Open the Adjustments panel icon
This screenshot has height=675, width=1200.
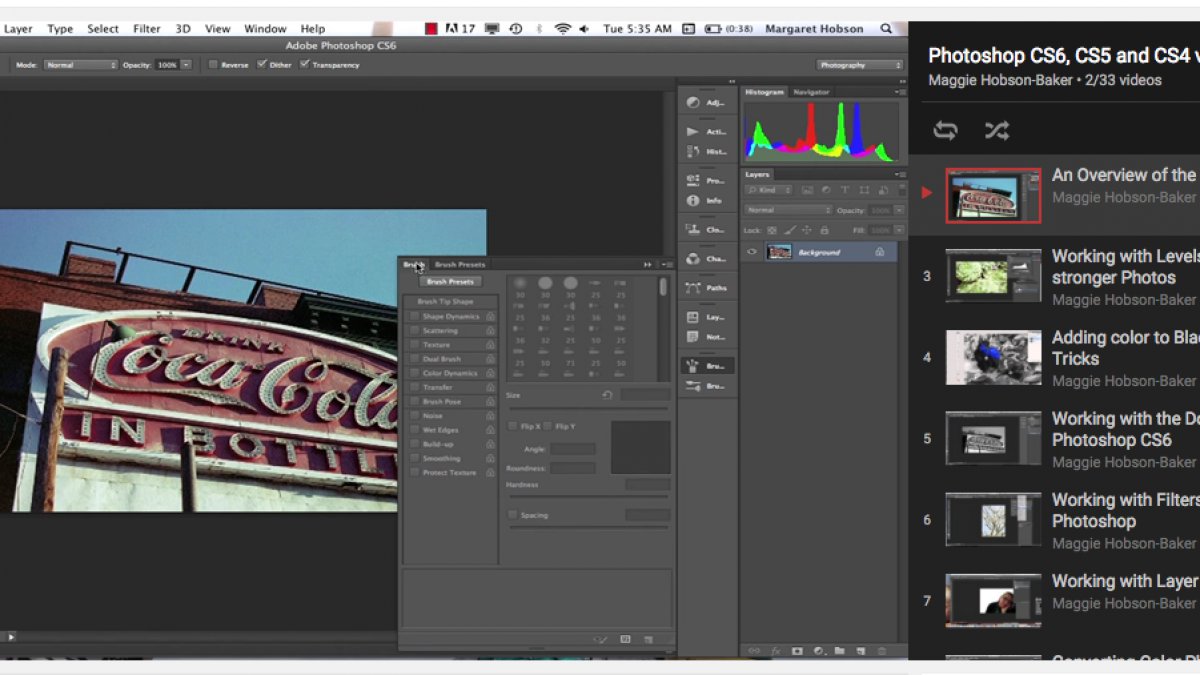pyautogui.click(x=694, y=102)
